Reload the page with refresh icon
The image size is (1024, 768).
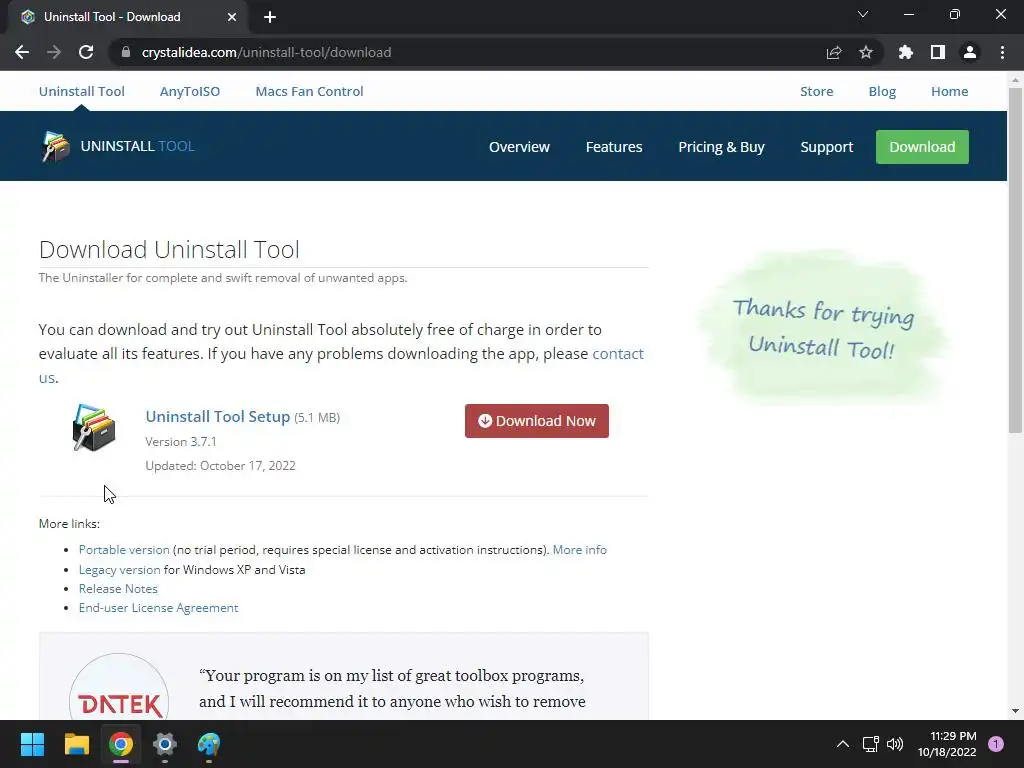point(86,52)
